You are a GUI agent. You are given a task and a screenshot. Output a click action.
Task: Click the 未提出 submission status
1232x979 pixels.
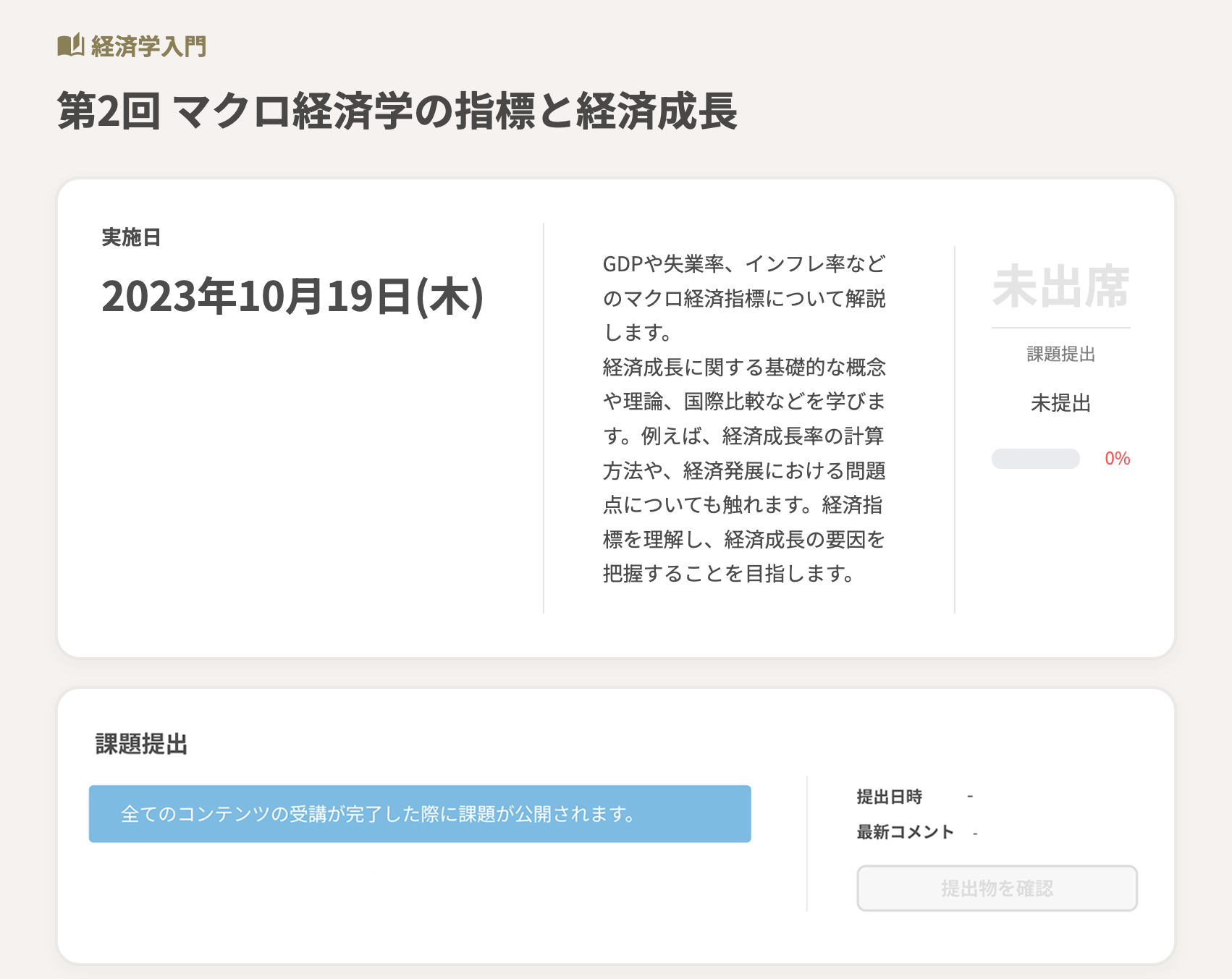tap(1060, 403)
